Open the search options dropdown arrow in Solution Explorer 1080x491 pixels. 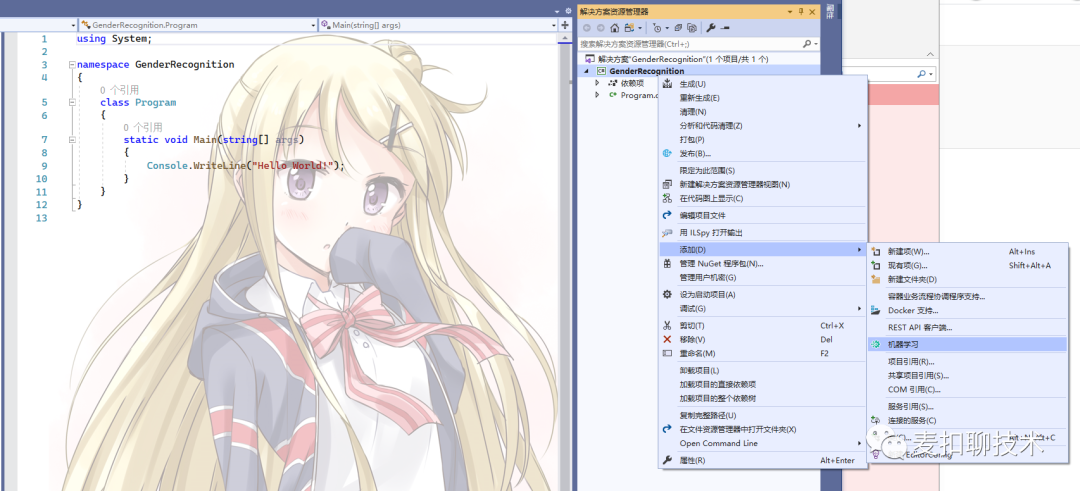(816, 43)
